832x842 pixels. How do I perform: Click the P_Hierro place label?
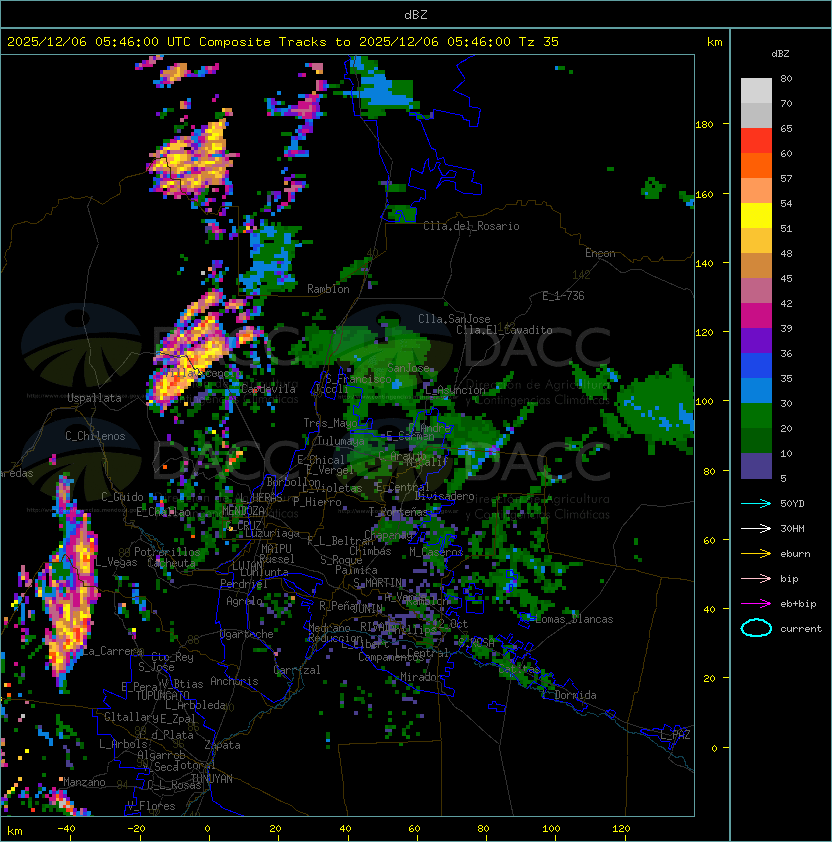point(317,502)
